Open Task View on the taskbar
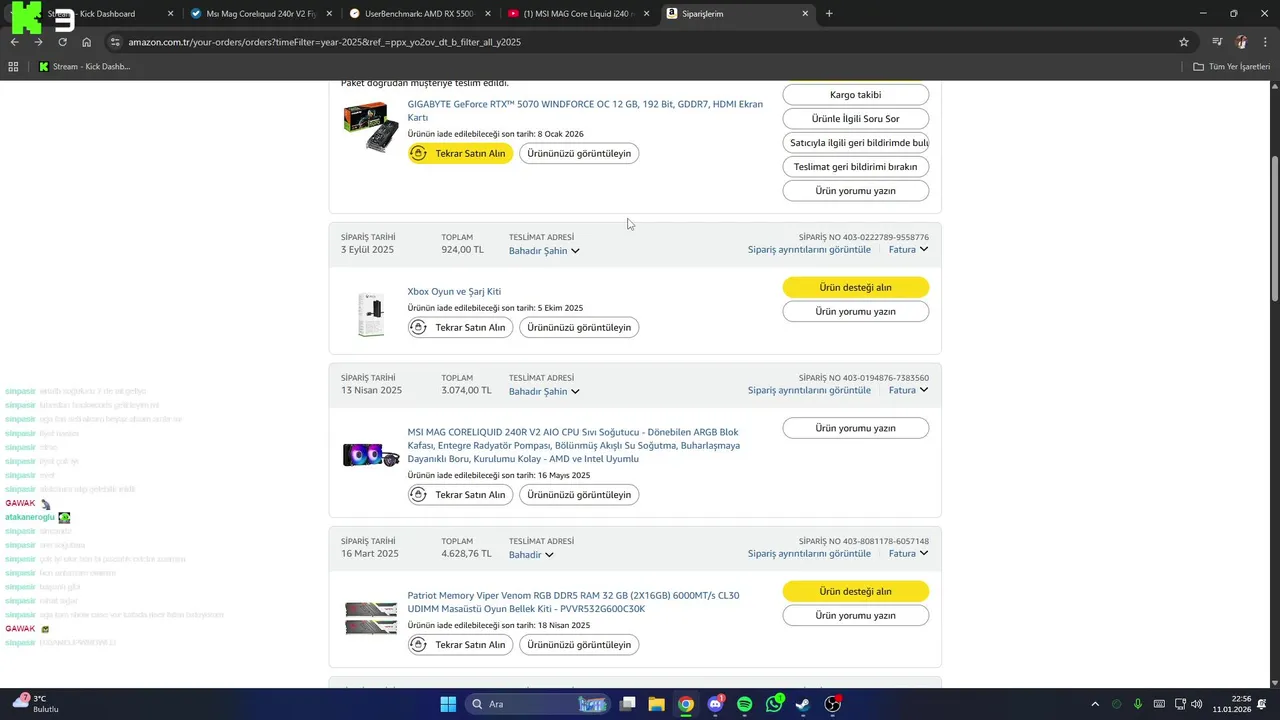Screen dimensions: 1280x720 click(627, 704)
